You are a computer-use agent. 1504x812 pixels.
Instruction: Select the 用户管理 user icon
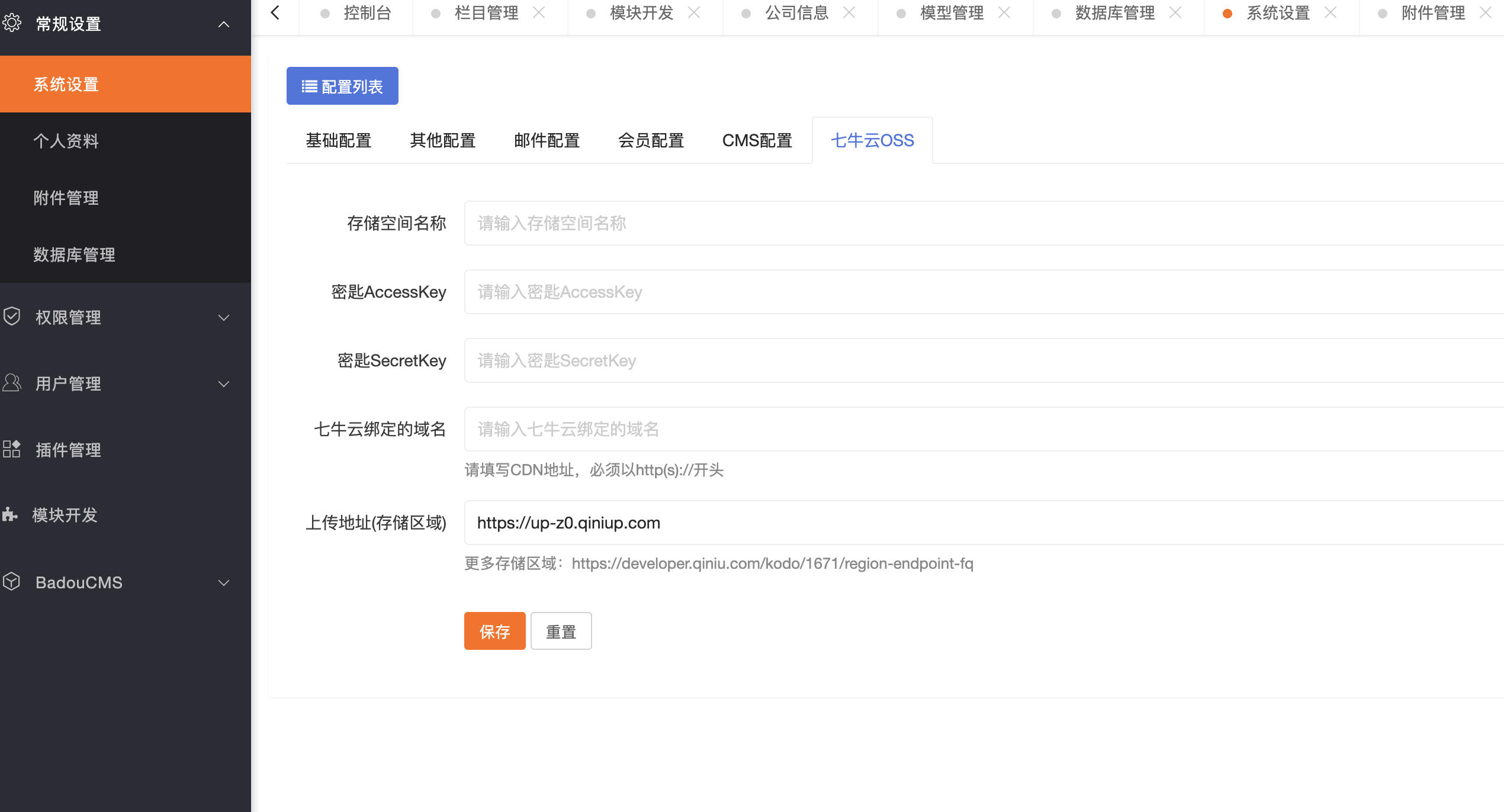click(12, 384)
